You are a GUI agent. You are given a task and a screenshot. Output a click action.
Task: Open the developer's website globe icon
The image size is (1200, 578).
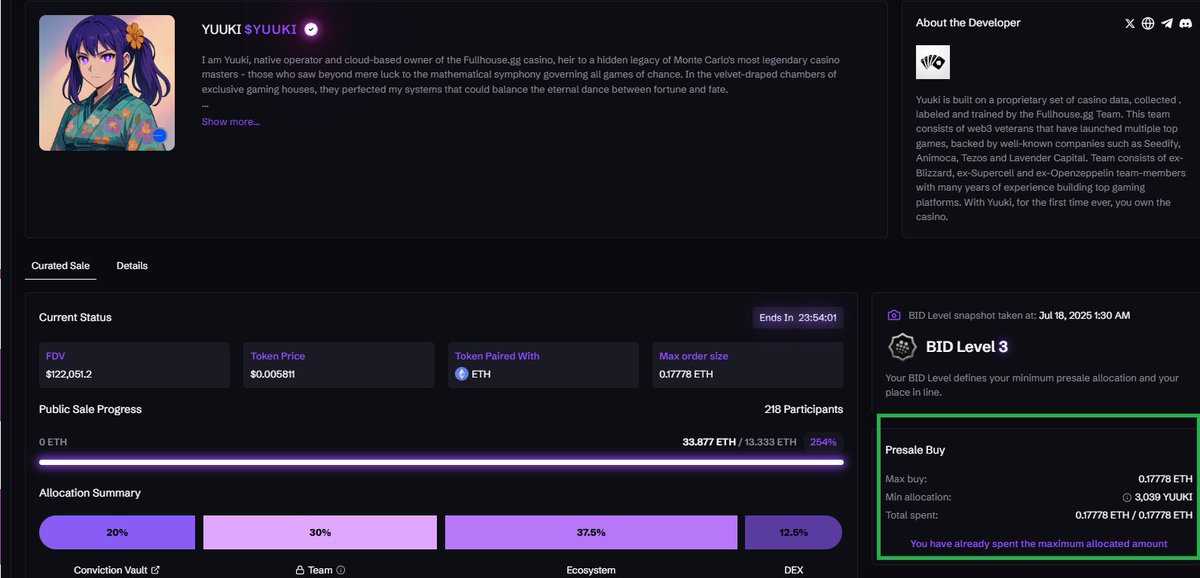[x=1148, y=23]
